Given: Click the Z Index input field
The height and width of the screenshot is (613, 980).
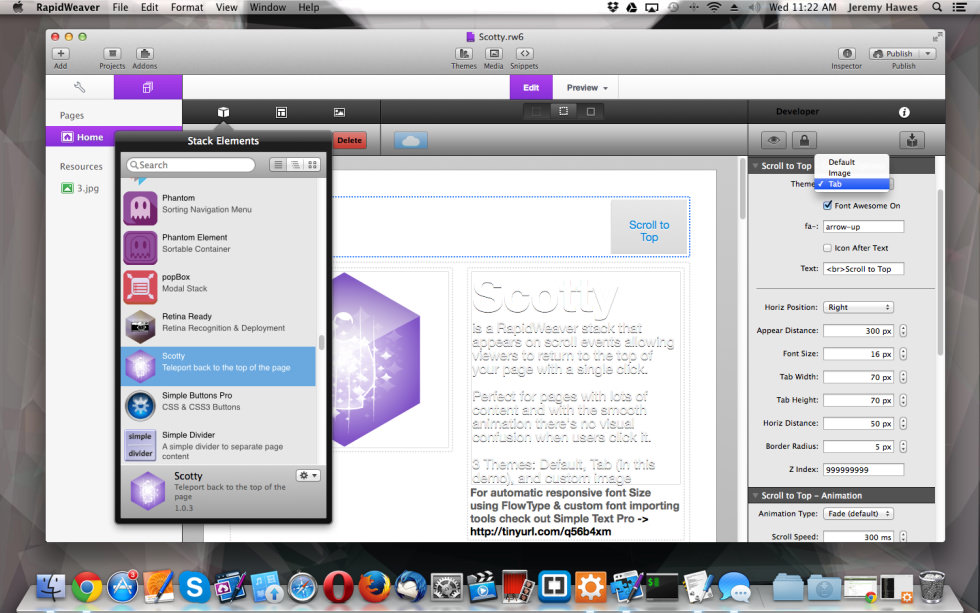Looking at the screenshot, I should click(863, 470).
